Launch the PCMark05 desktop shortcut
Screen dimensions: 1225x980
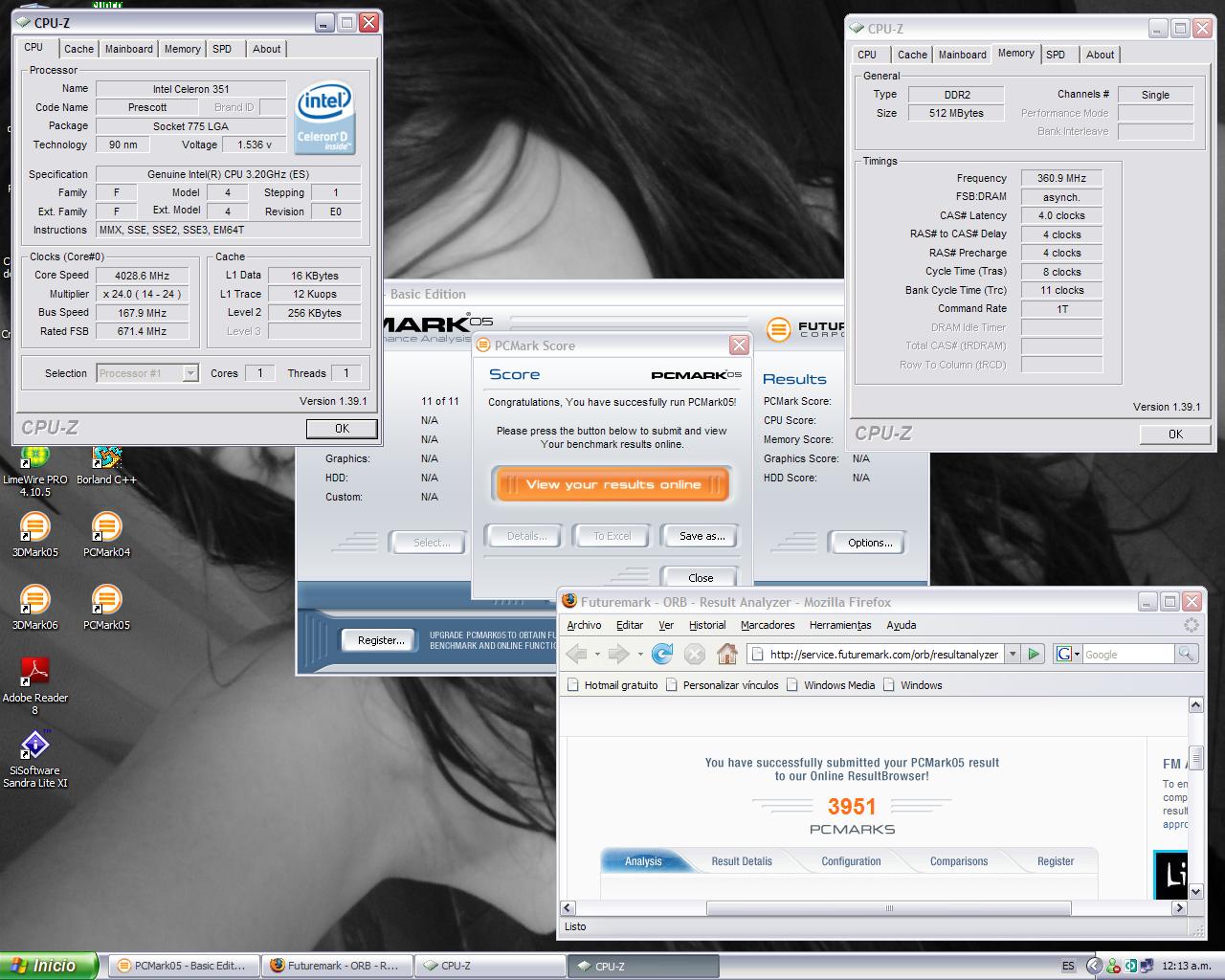[106, 607]
